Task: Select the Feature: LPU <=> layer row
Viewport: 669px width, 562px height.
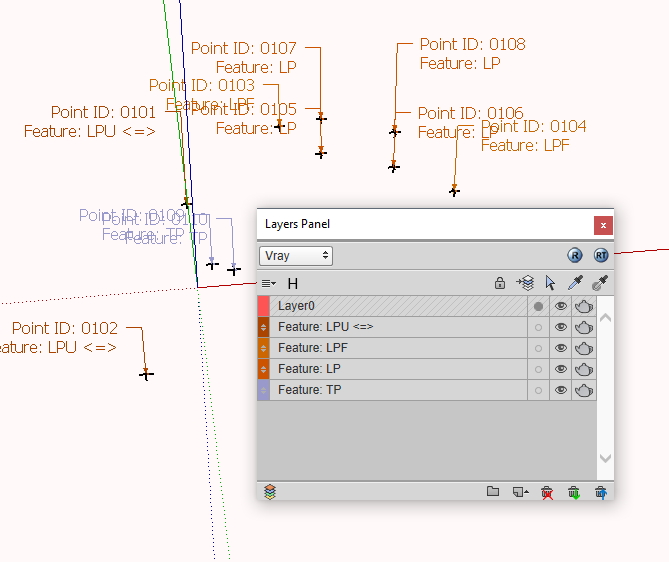Action: click(x=390, y=327)
